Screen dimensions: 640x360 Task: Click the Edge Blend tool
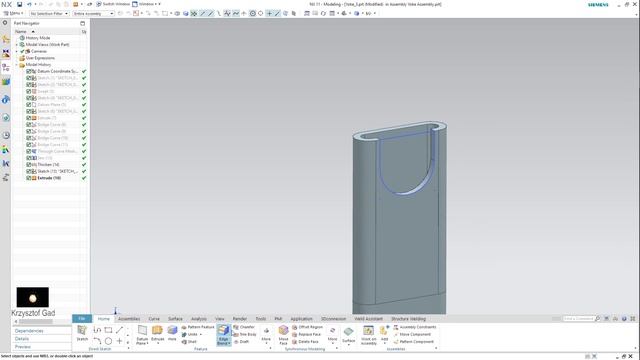click(x=223, y=335)
